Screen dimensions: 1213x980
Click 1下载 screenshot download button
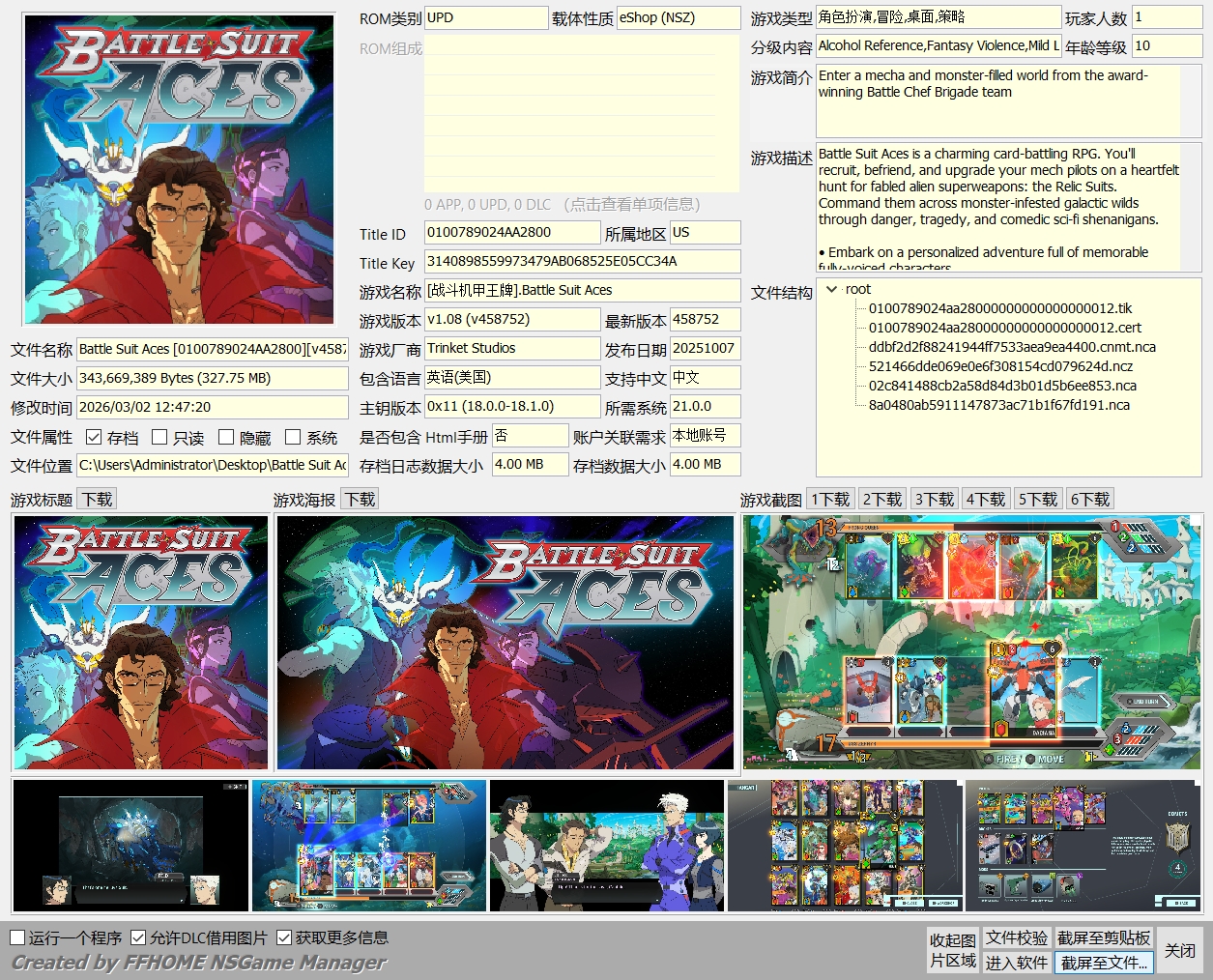pos(830,500)
